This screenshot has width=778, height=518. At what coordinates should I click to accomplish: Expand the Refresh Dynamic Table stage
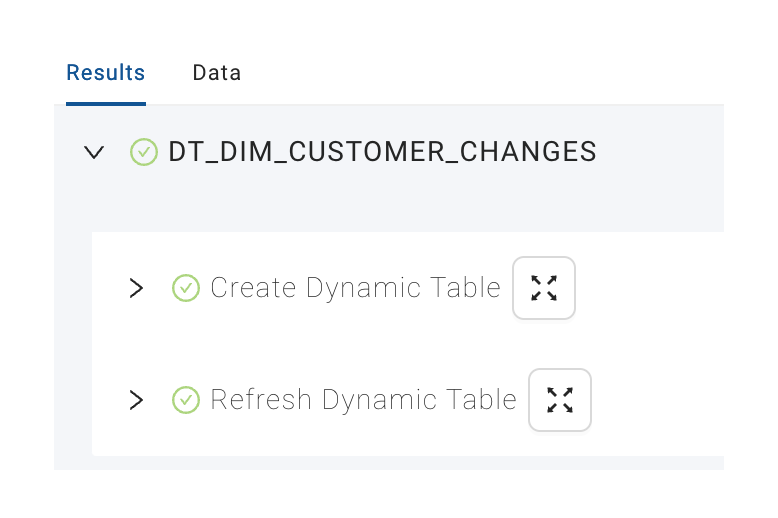[136, 400]
